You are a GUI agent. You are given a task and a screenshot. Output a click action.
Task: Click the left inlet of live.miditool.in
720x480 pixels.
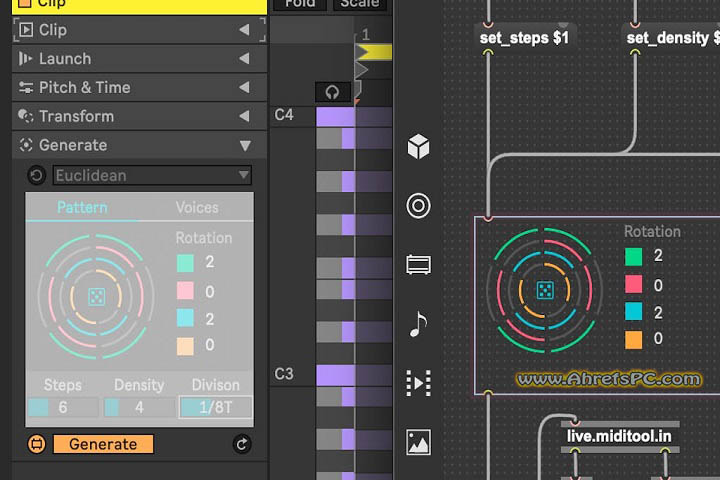point(574,422)
